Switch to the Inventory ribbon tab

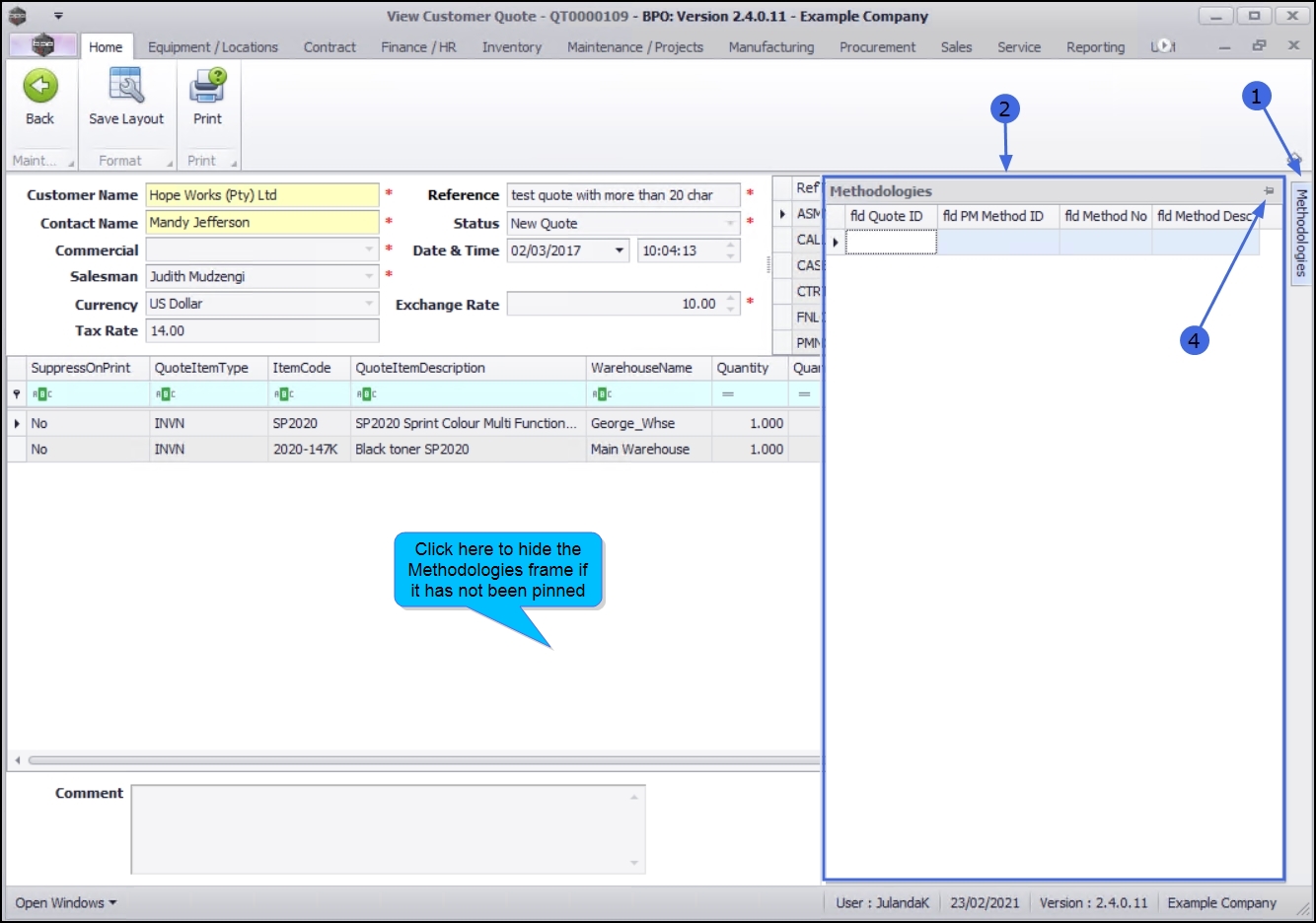tap(511, 46)
